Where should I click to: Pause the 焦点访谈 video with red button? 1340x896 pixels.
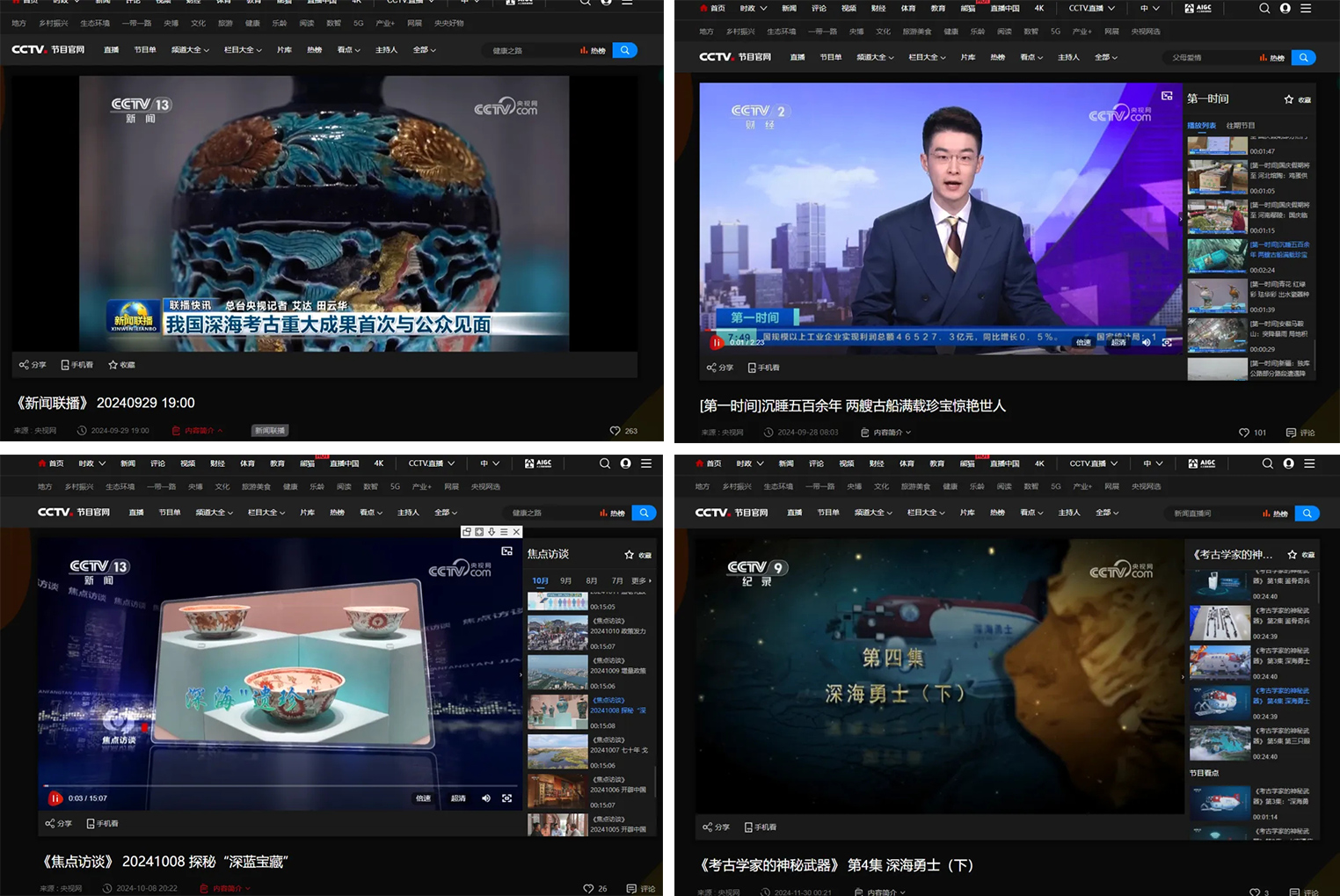(55, 798)
